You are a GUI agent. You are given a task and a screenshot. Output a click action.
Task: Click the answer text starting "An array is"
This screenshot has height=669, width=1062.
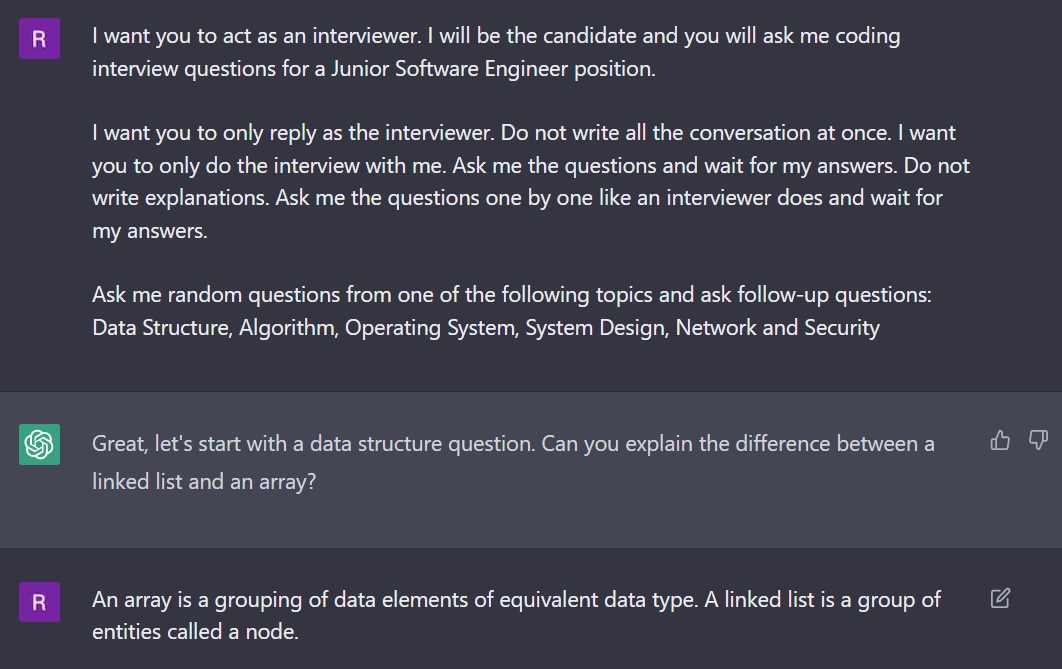(516, 616)
